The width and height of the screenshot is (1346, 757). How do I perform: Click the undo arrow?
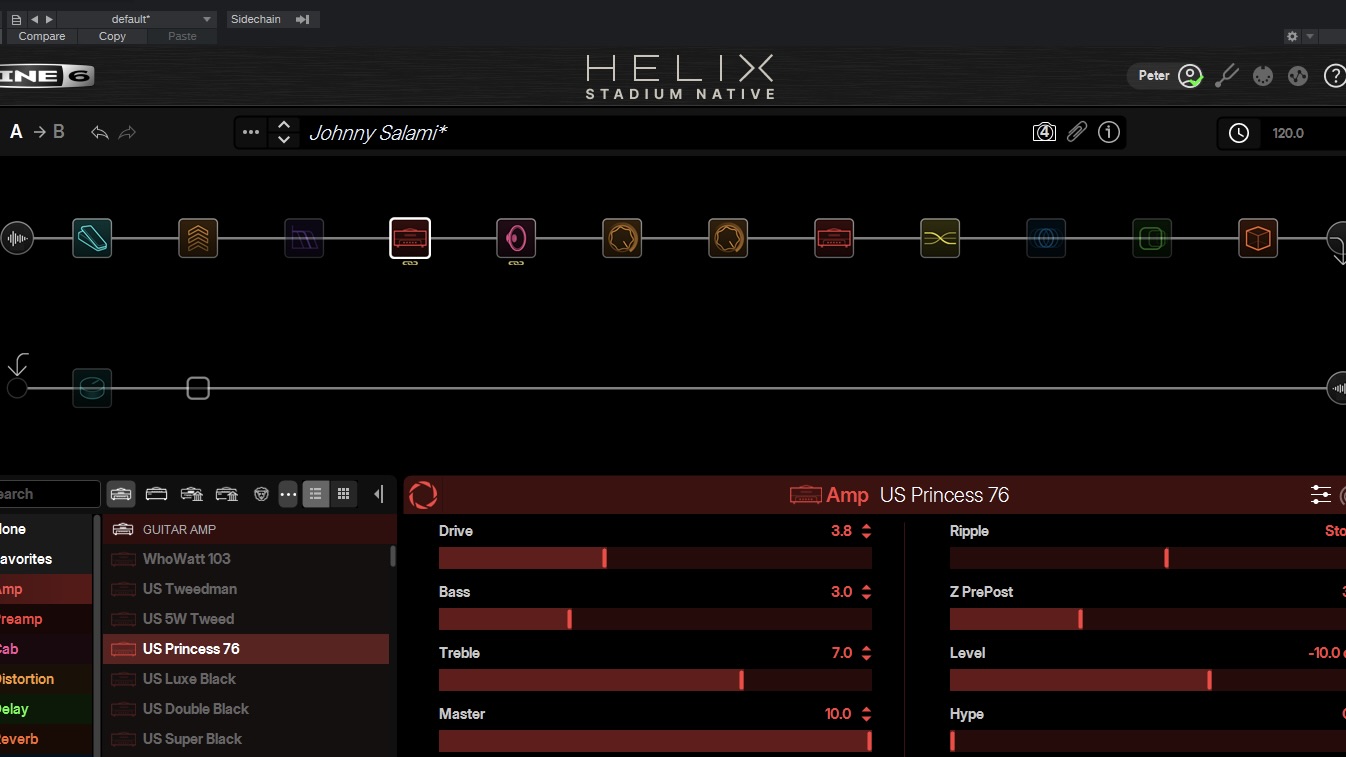[99, 132]
